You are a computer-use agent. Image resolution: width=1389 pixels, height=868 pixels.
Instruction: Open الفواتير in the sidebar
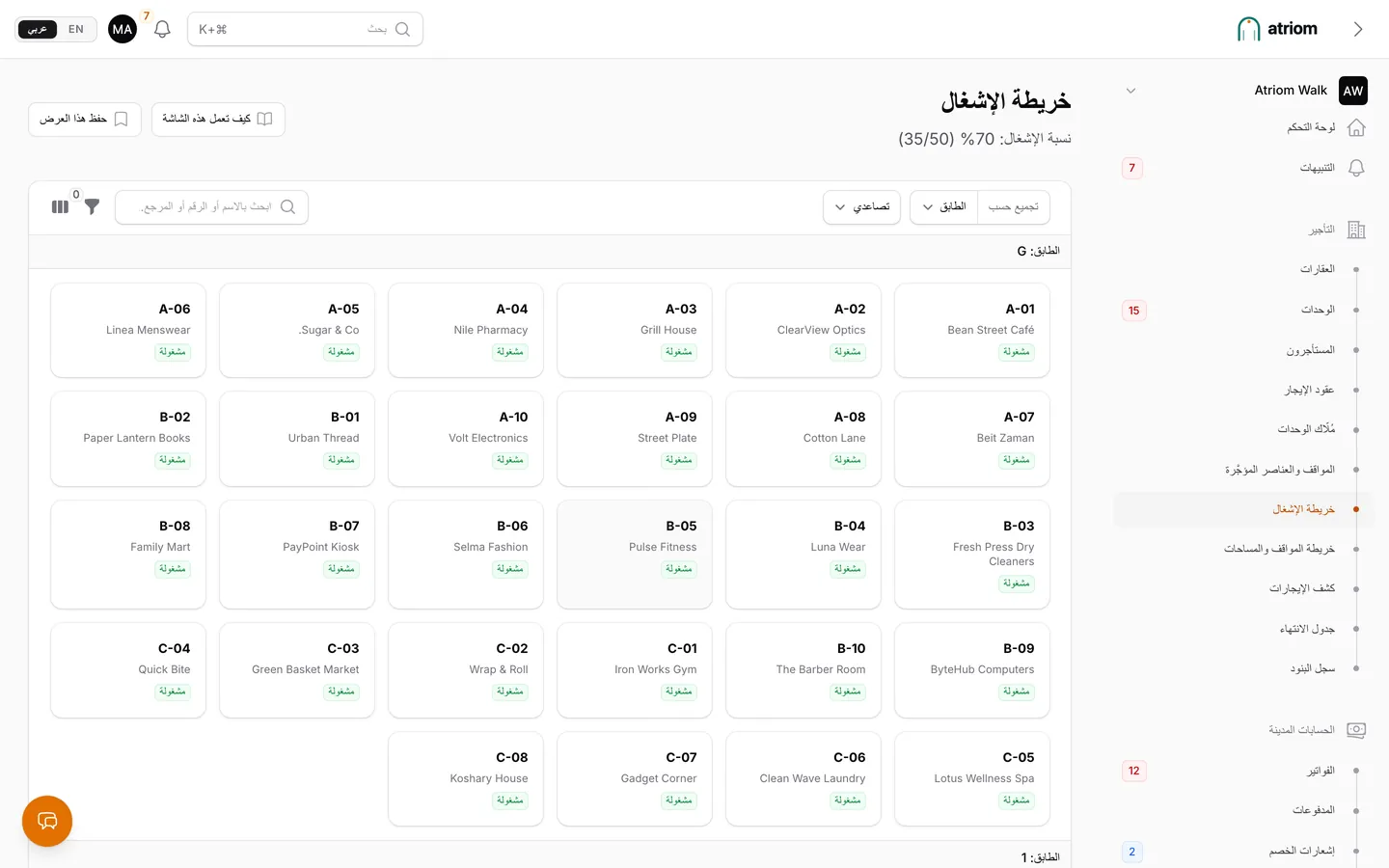pyautogui.click(x=1242, y=771)
